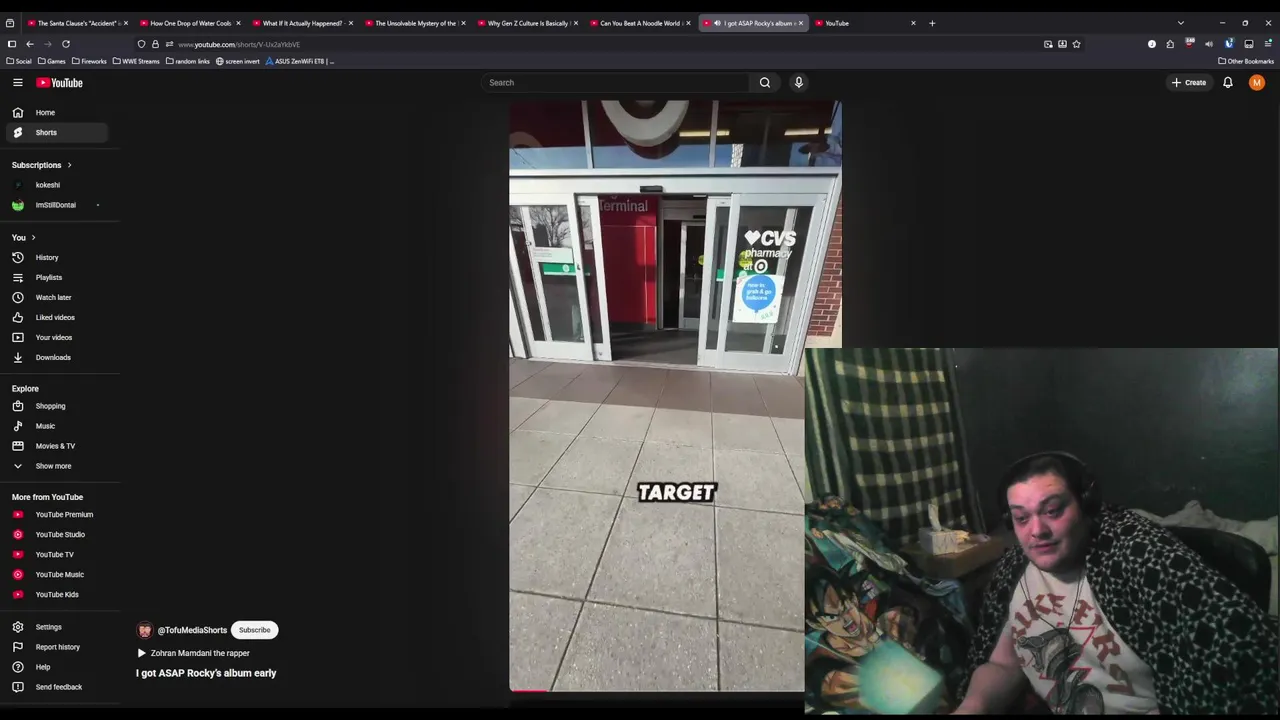Expand the Subscriptions section
The width and height of the screenshot is (1280, 720).
click(41, 165)
